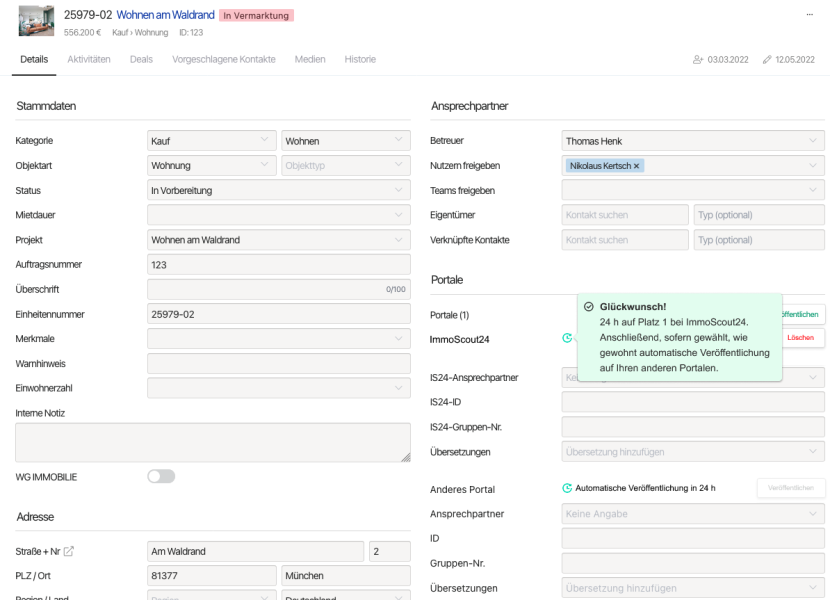Go to the Medien tab
Image resolution: width=830 pixels, height=600 pixels.
[x=310, y=59]
